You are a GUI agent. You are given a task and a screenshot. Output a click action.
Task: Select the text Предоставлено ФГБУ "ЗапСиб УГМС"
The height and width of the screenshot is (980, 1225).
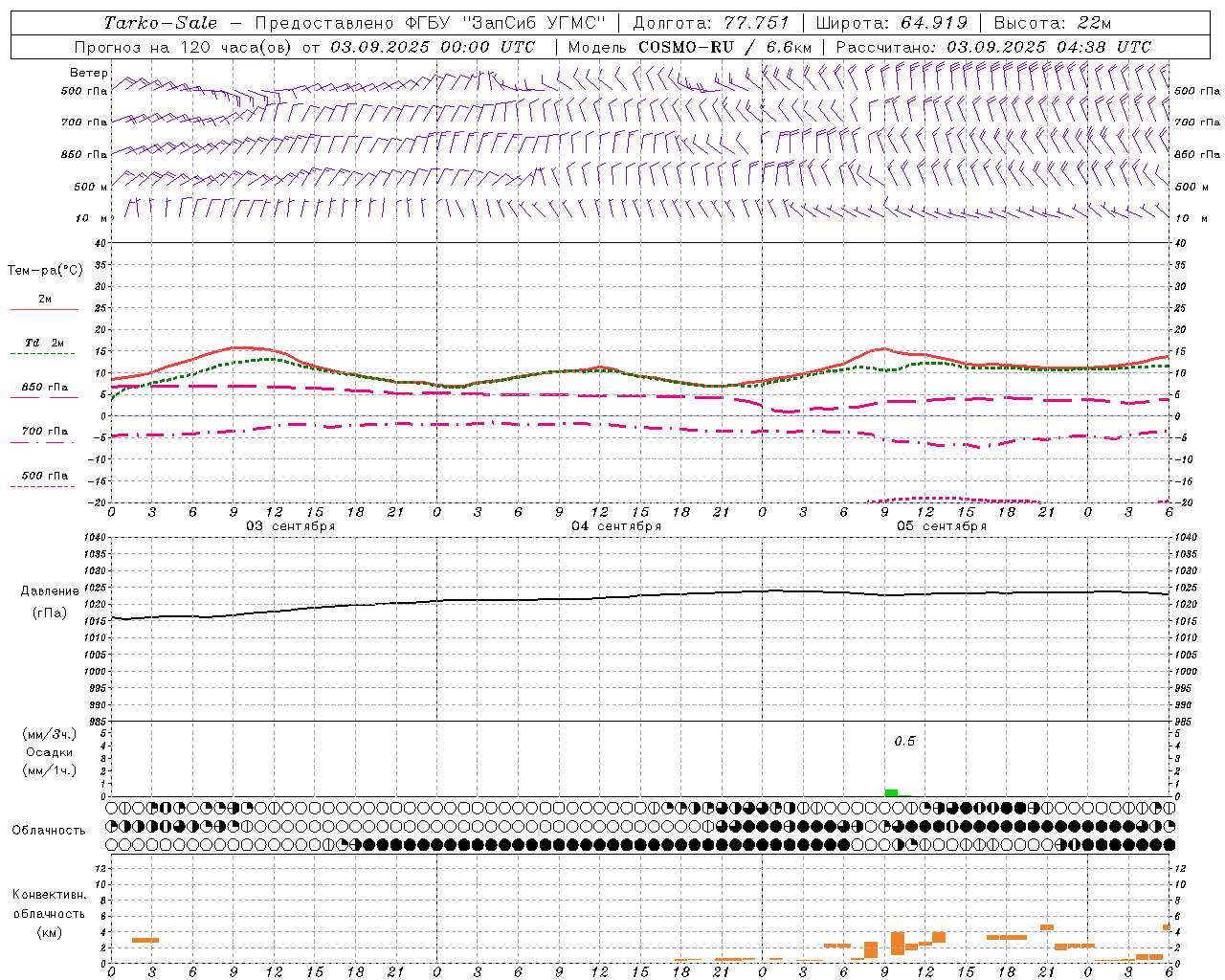[431, 23]
